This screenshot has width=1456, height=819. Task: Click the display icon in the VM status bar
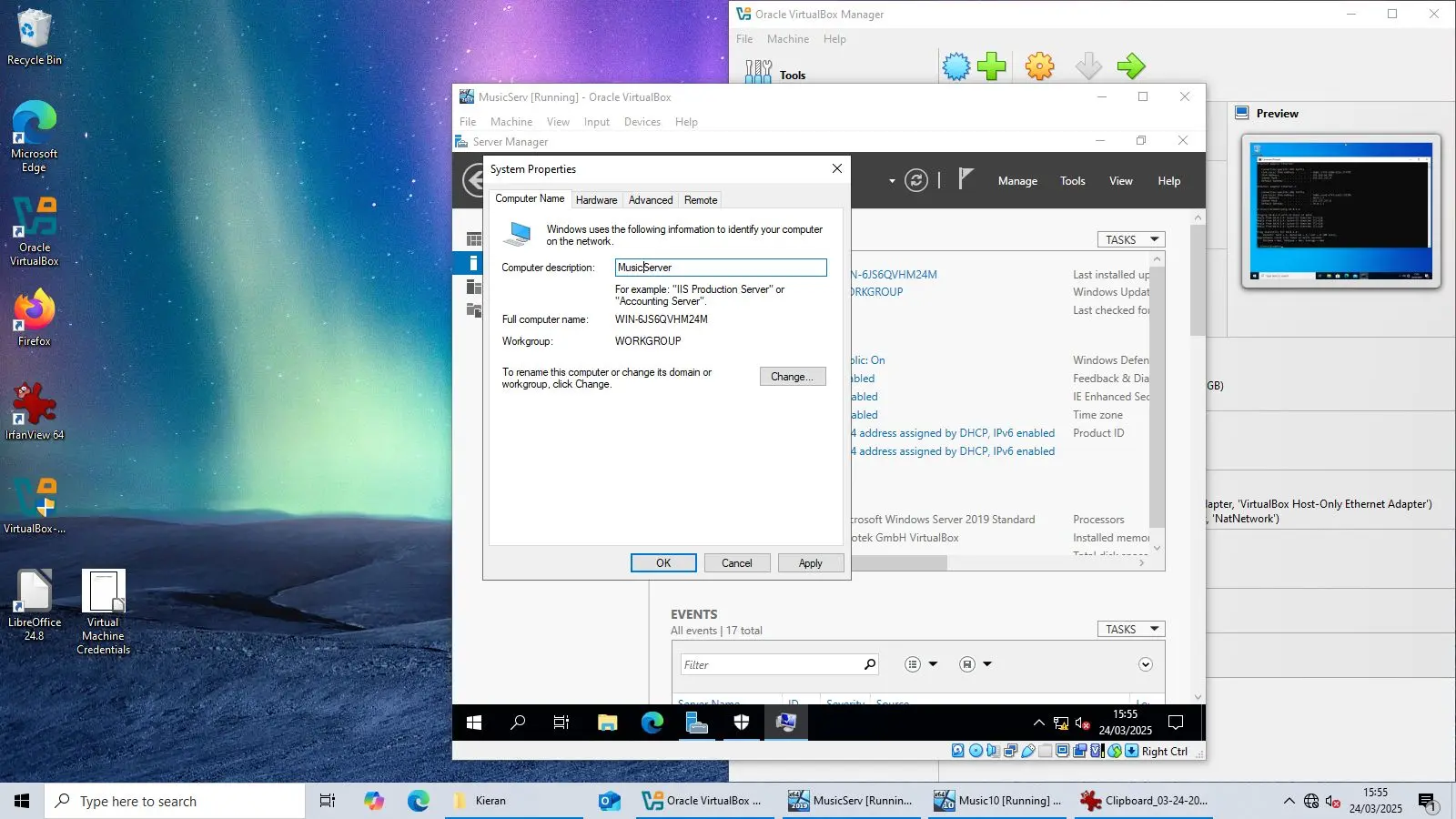point(1063,751)
